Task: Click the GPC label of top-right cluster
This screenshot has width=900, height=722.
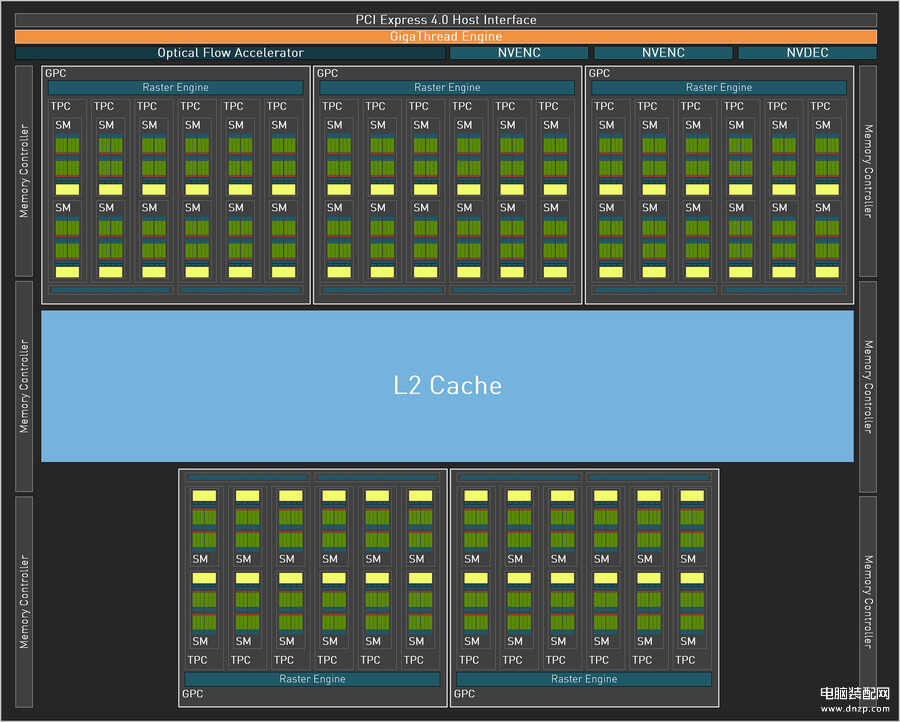Action: coord(599,73)
